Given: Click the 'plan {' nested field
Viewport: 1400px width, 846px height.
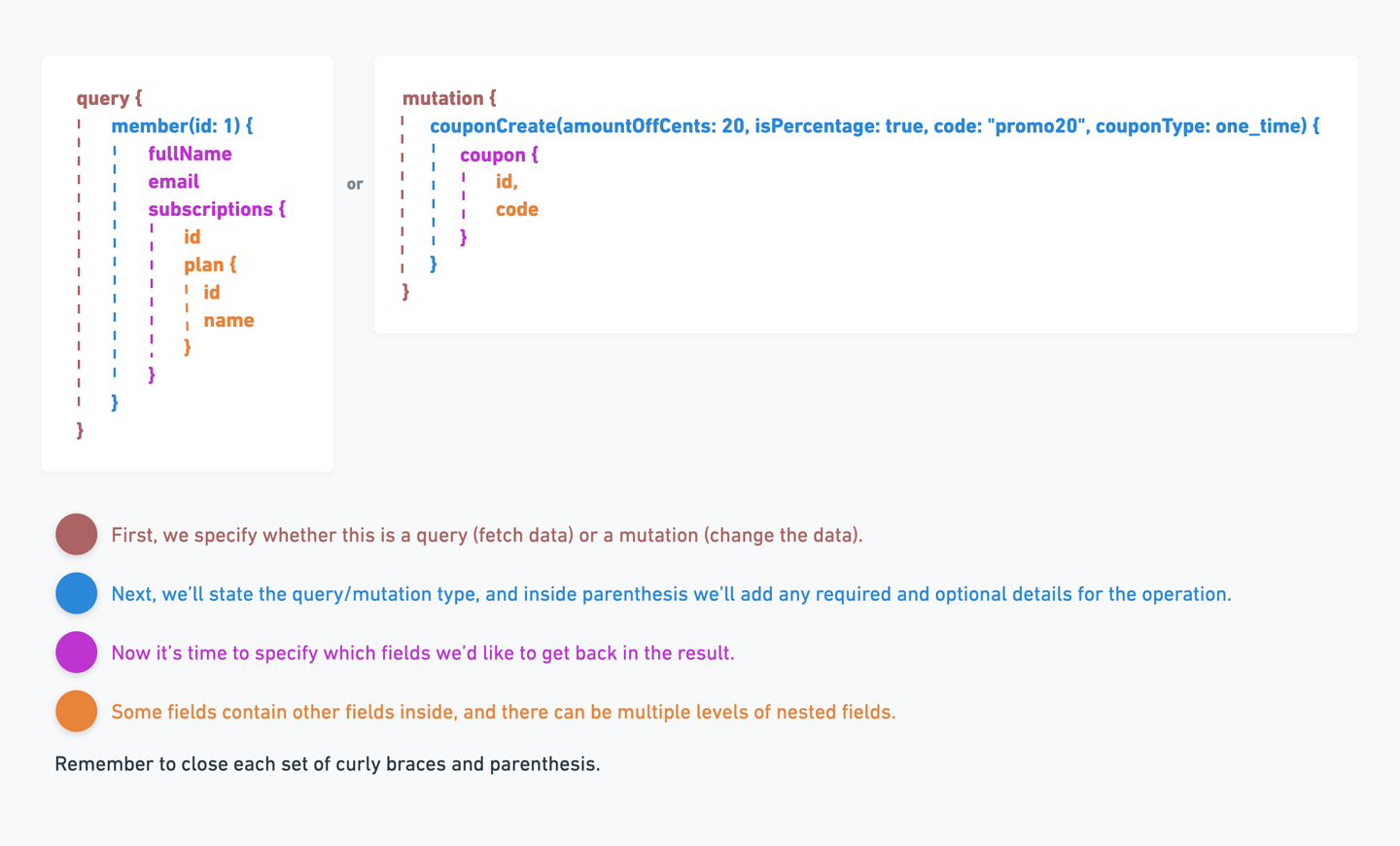Looking at the screenshot, I should point(210,264).
